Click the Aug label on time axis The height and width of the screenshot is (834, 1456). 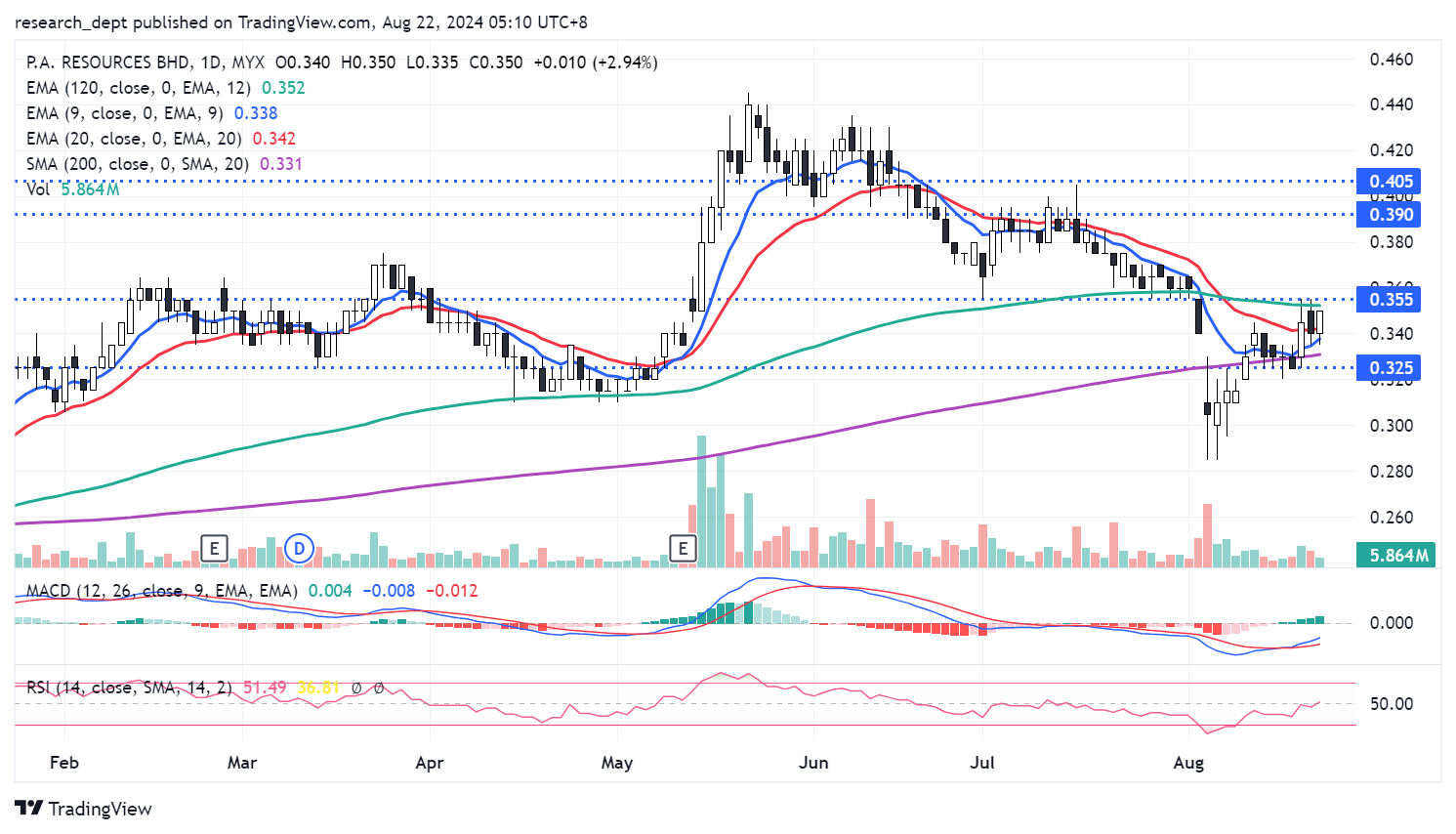(x=1188, y=763)
